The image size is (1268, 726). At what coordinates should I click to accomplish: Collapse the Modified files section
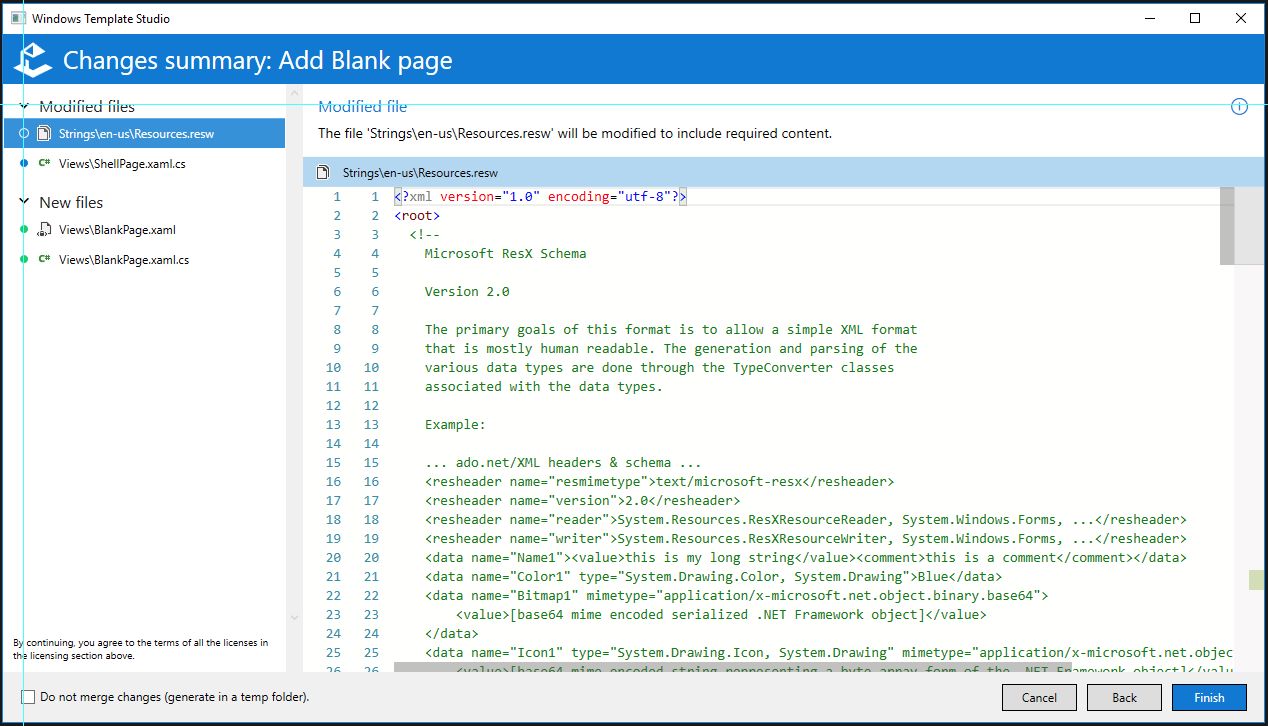[x=23, y=106]
